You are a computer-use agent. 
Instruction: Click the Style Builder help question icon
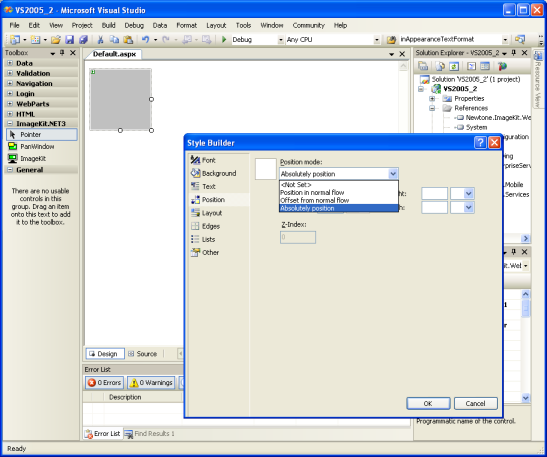(480, 142)
